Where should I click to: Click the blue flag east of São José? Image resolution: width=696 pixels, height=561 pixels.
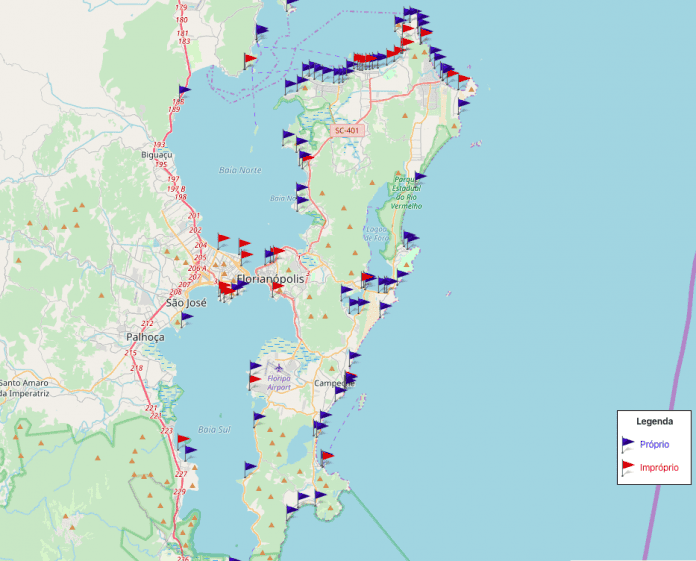[186, 318]
